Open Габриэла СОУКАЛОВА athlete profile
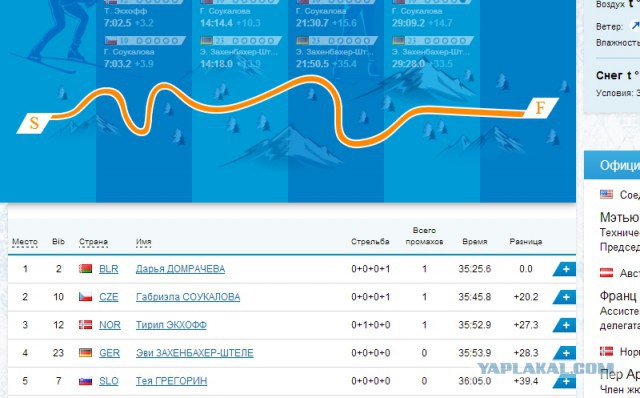This screenshot has width=640, height=398. (x=188, y=297)
